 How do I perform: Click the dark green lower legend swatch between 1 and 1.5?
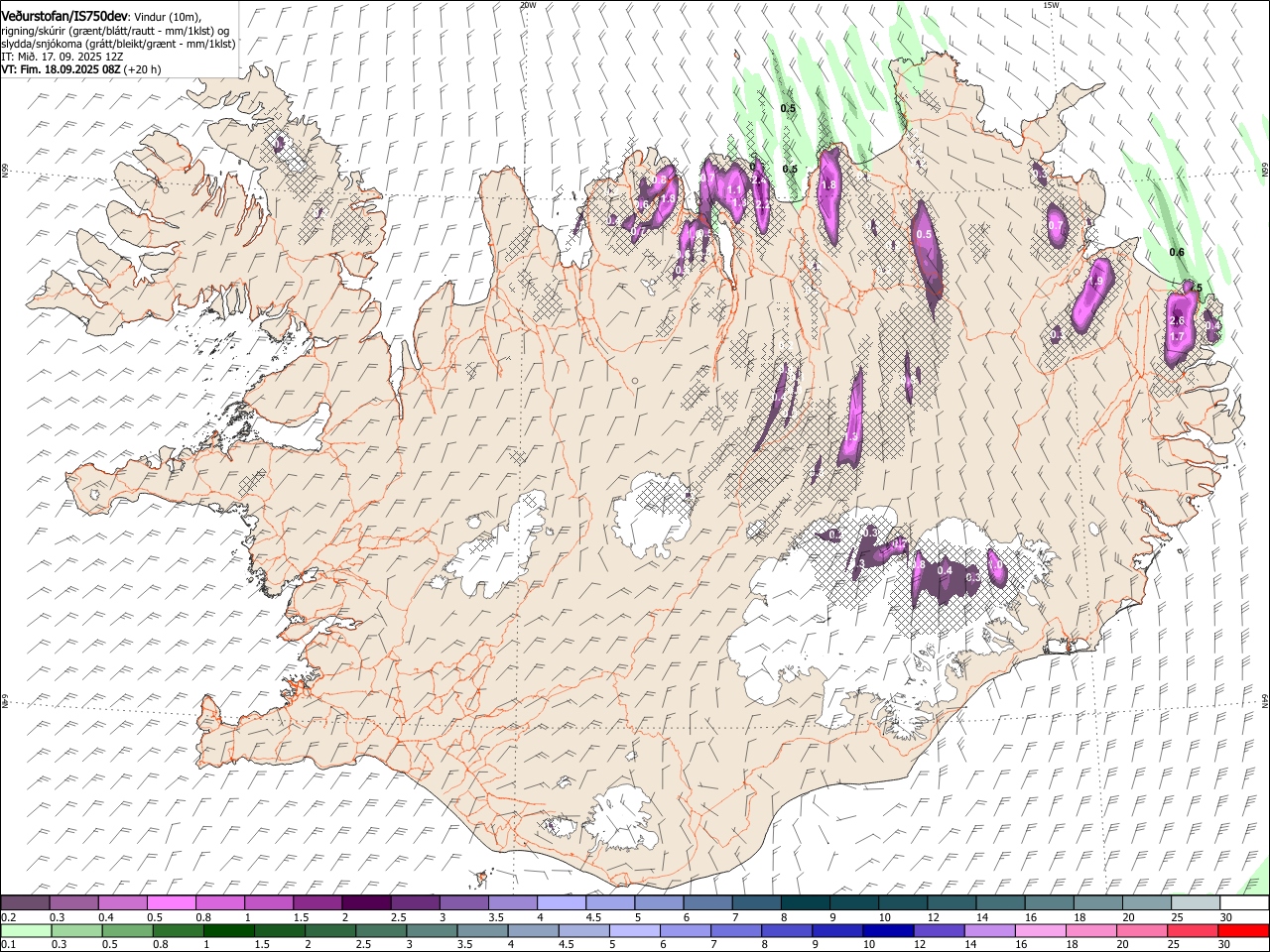tap(228, 930)
